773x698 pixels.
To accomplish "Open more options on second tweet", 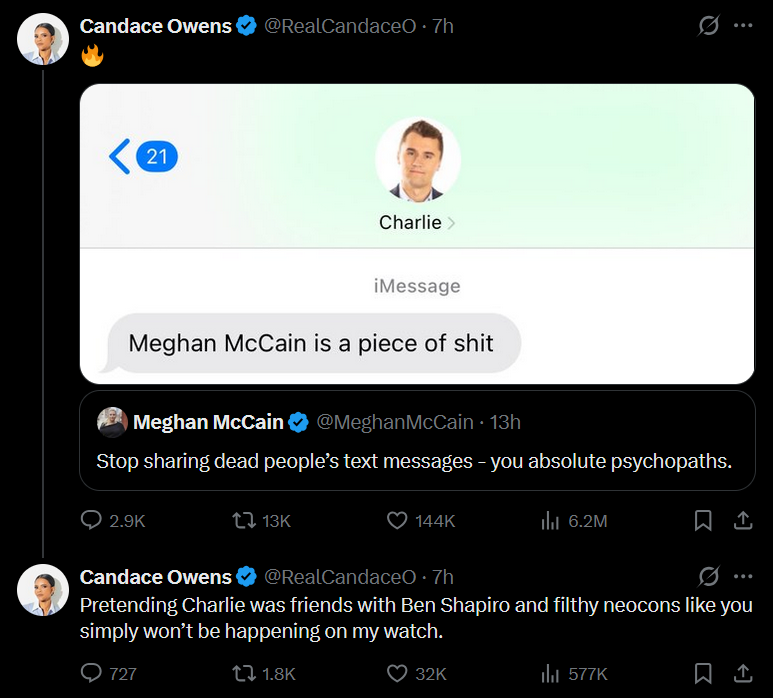I will (743, 576).
